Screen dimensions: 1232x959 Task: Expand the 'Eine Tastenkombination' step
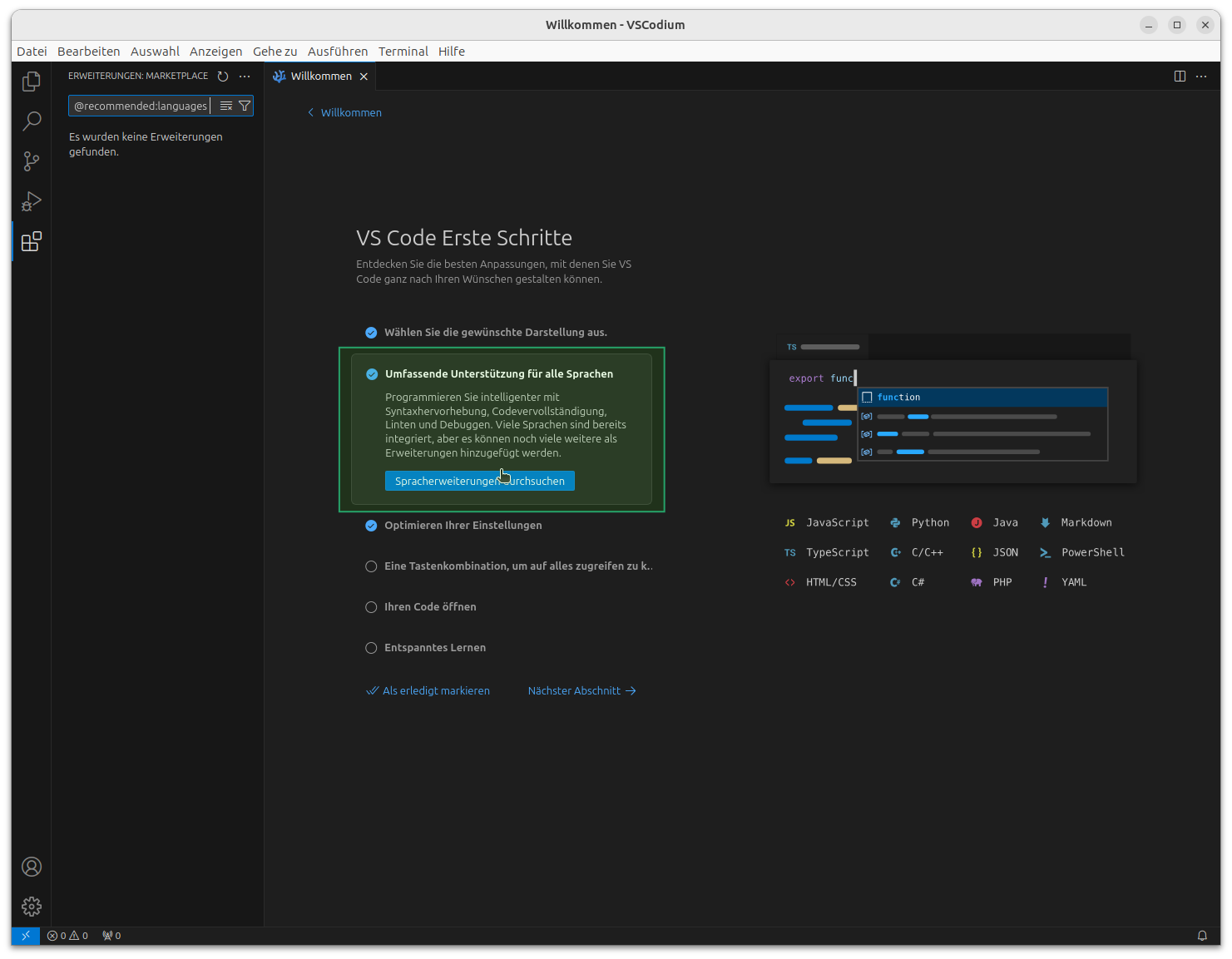(517, 566)
